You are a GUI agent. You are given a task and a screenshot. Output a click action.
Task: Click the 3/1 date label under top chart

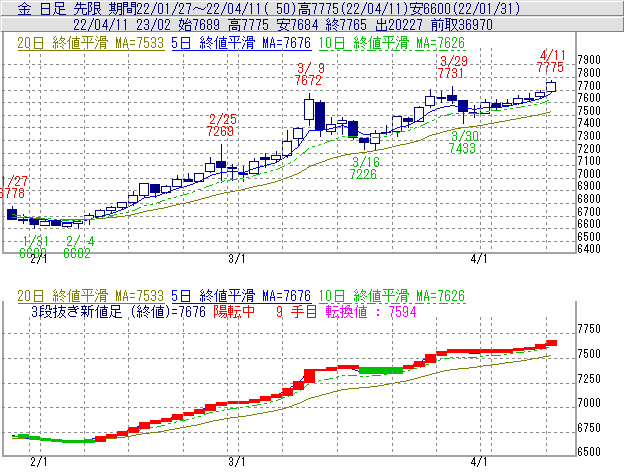pos(237,259)
